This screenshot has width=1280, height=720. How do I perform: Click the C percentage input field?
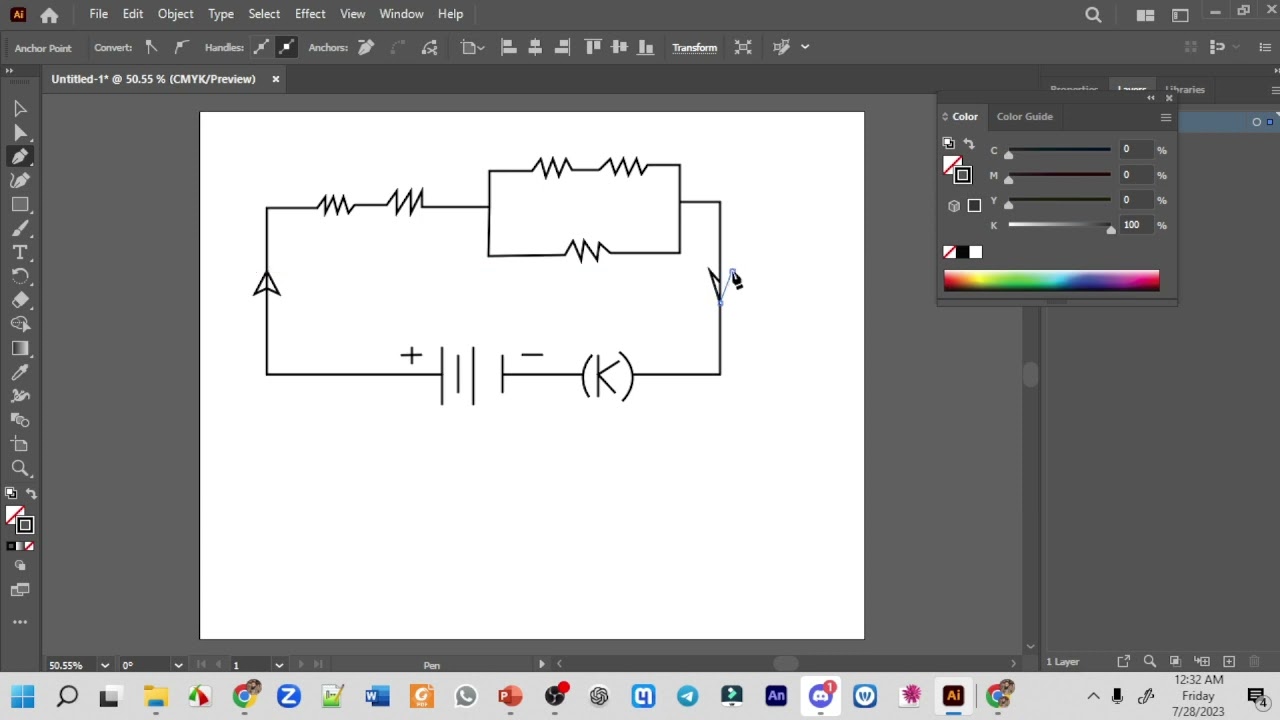point(1135,150)
